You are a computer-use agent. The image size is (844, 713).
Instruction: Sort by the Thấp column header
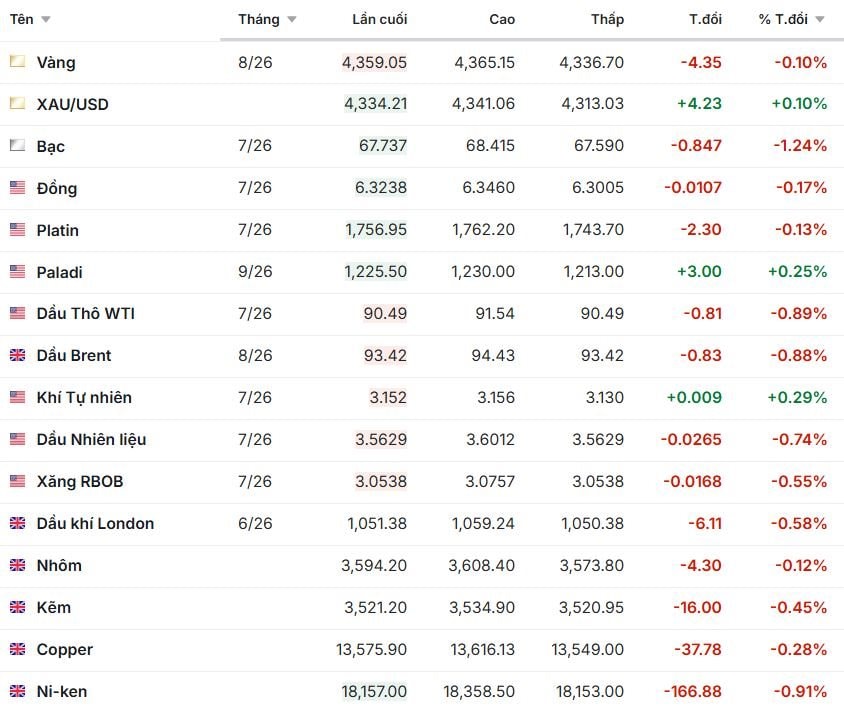[x=607, y=19]
